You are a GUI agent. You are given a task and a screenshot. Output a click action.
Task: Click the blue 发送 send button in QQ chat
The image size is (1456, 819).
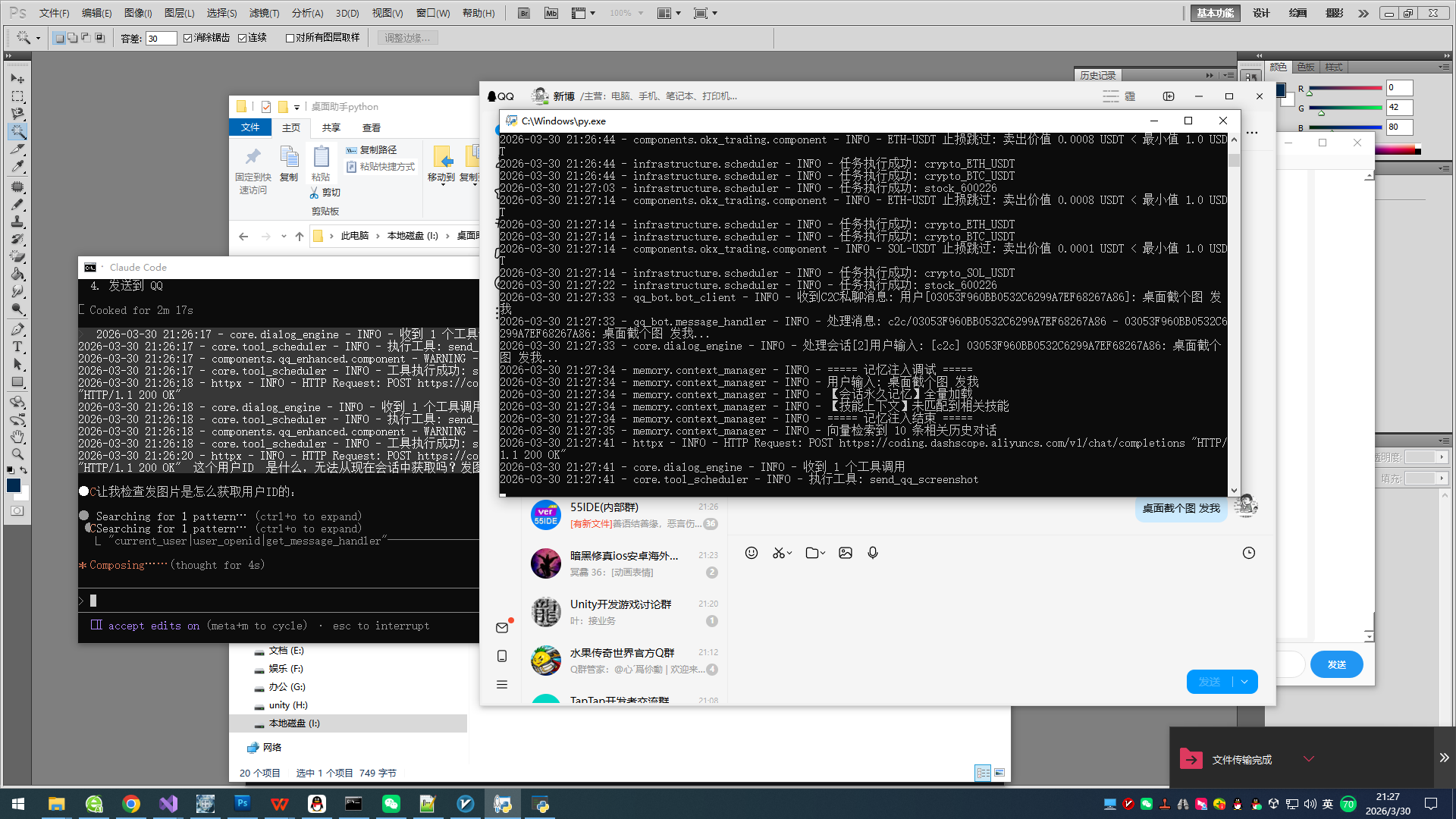click(1210, 682)
